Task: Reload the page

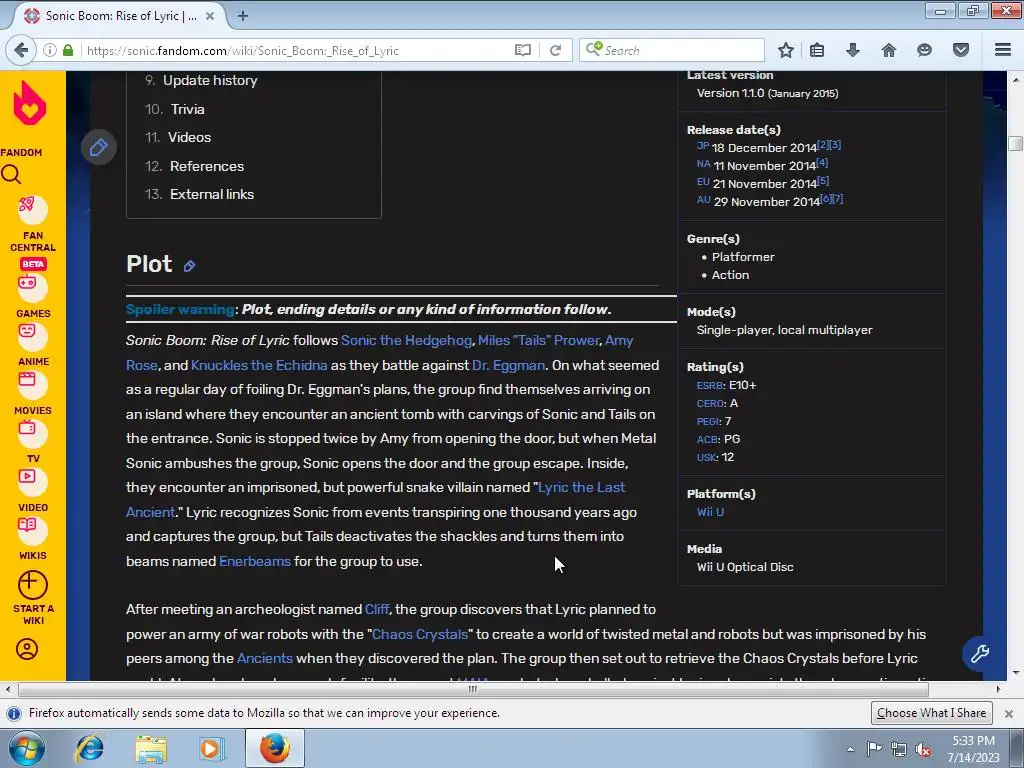Action: [x=555, y=50]
